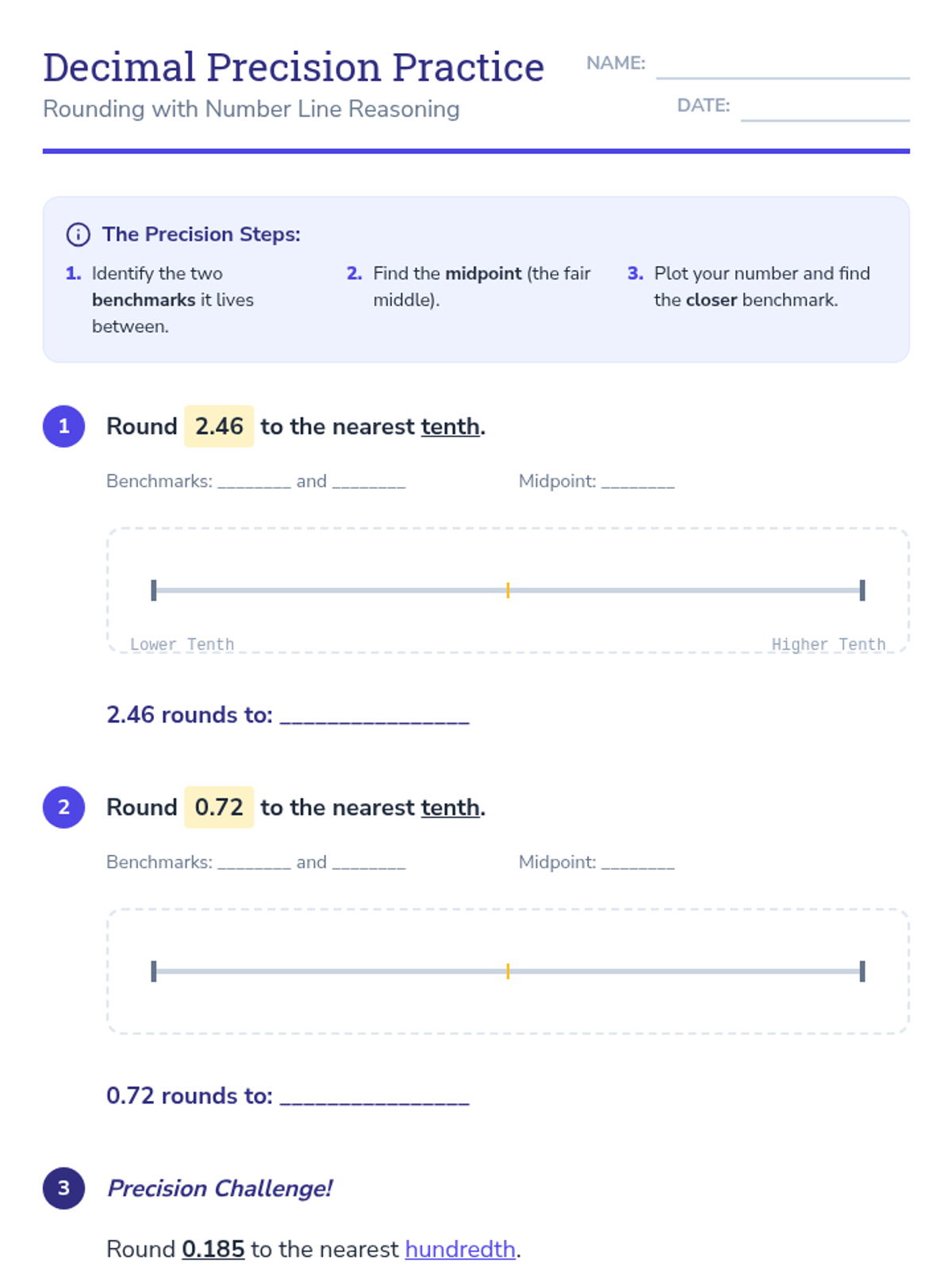Click the Midpoint blank for problem 1

click(638, 482)
